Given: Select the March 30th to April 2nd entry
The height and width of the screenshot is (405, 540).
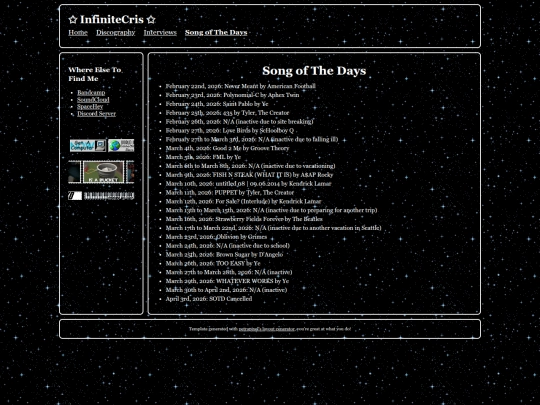Looking at the screenshot, I should tap(226, 290).
